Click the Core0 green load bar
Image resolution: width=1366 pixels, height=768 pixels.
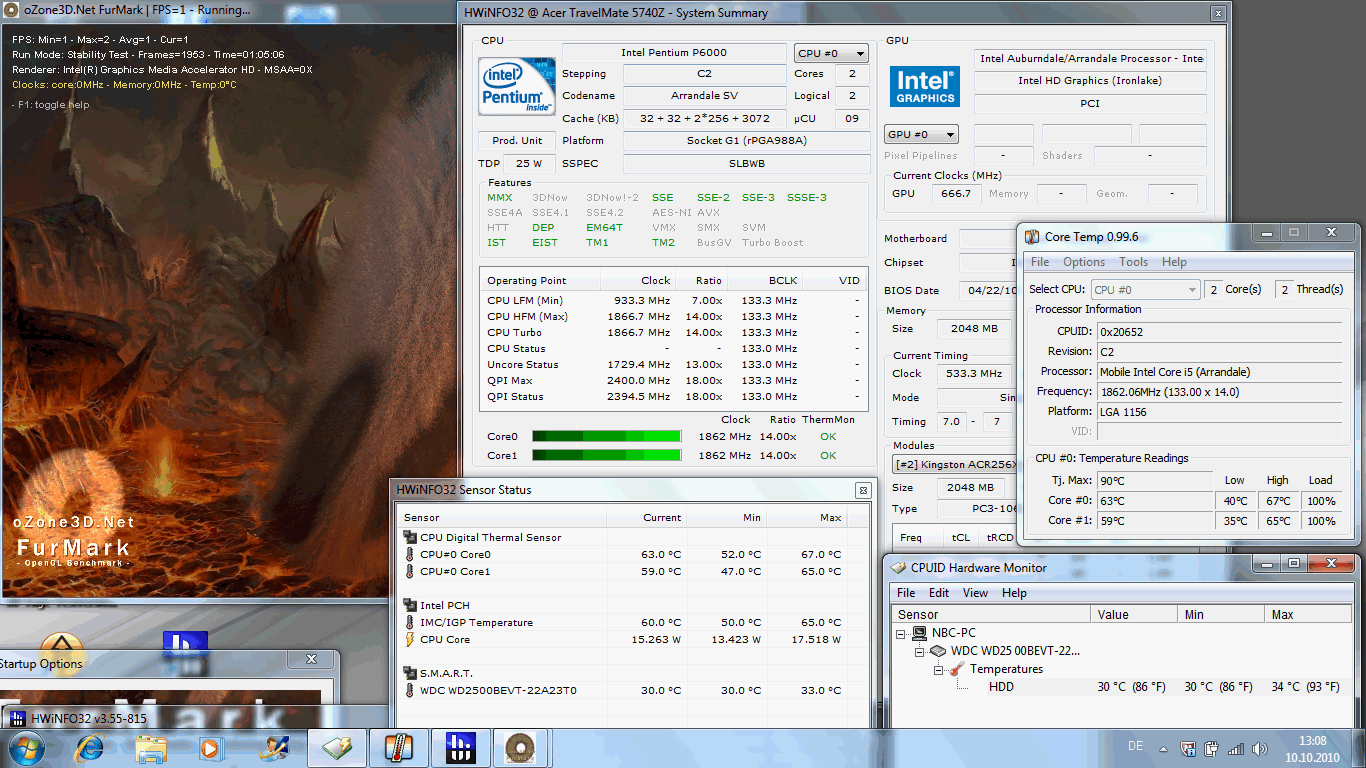[x=606, y=436]
